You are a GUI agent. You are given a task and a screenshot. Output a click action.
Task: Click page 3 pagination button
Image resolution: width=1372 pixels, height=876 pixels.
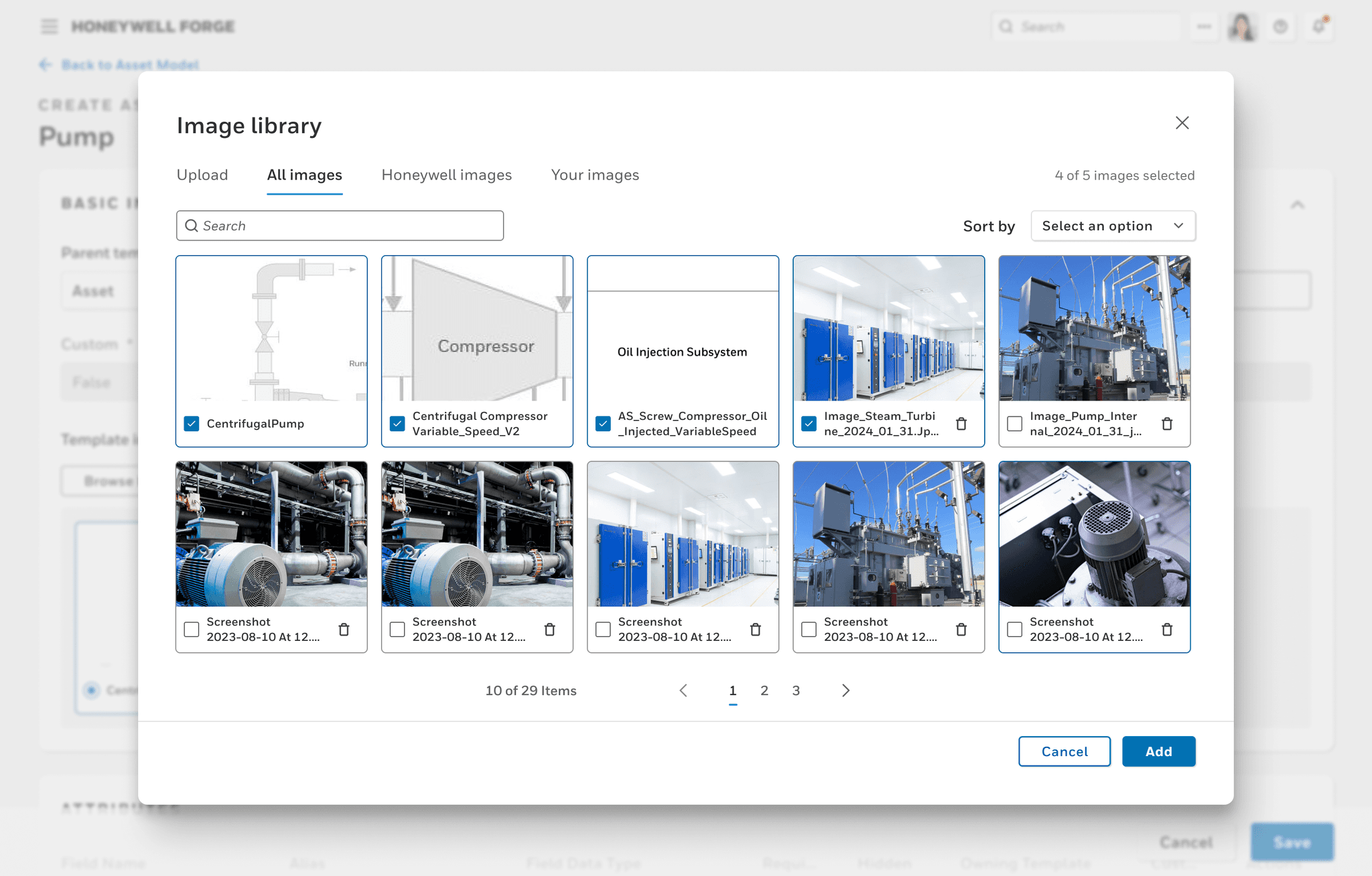coord(796,690)
